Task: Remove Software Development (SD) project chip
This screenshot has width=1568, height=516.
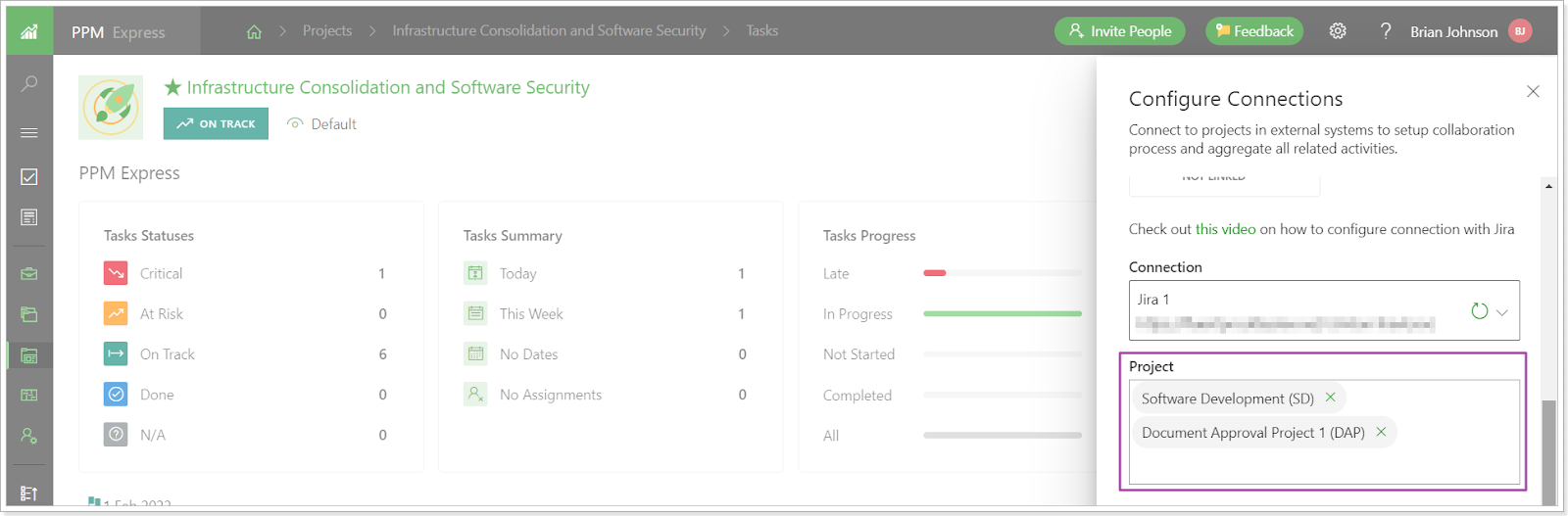Action: (1330, 398)
